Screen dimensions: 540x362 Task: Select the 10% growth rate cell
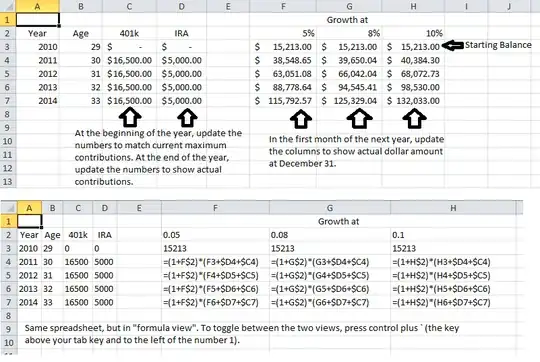(x=413, y=33)
